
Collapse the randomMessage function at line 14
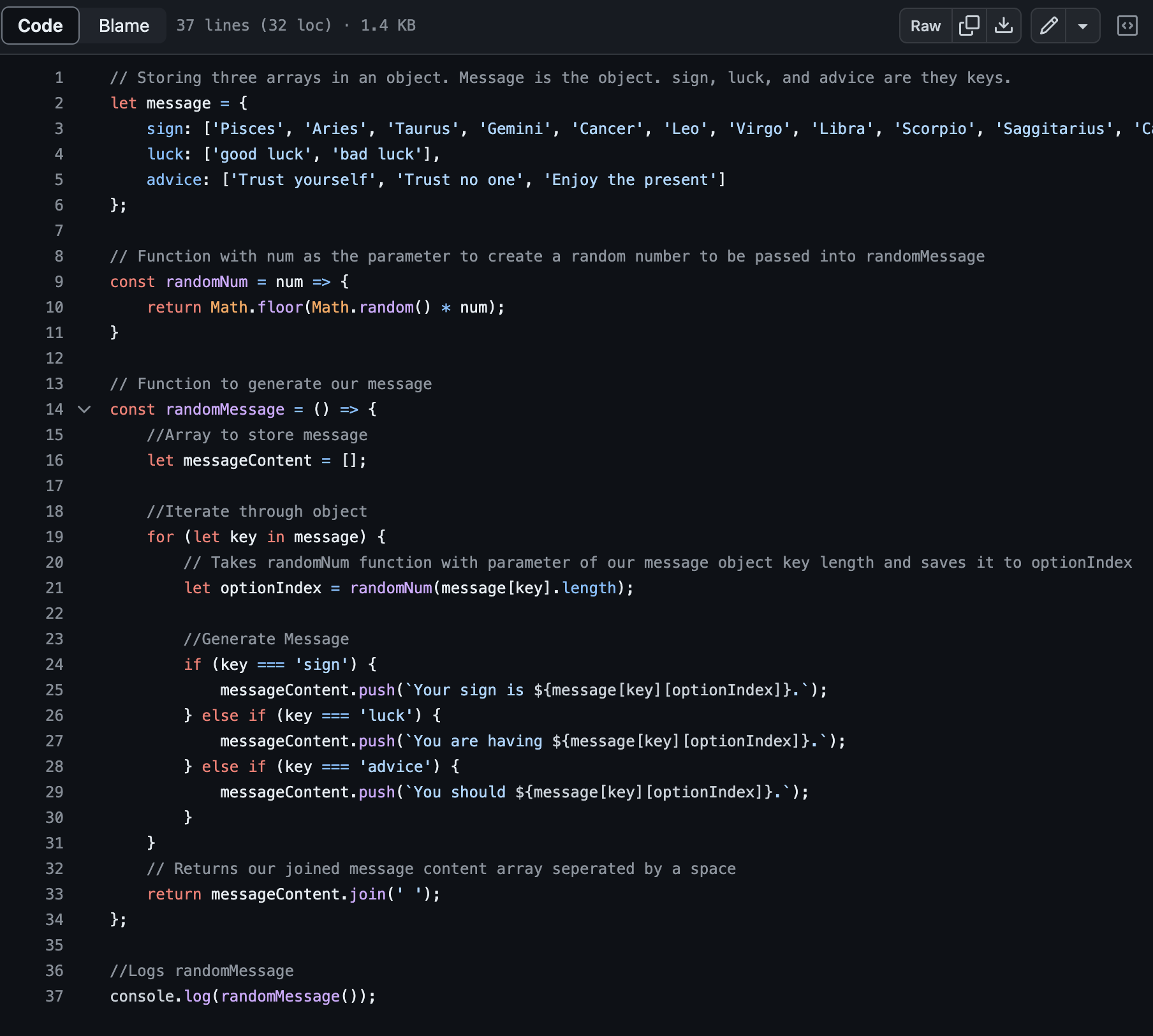[84, 410]
